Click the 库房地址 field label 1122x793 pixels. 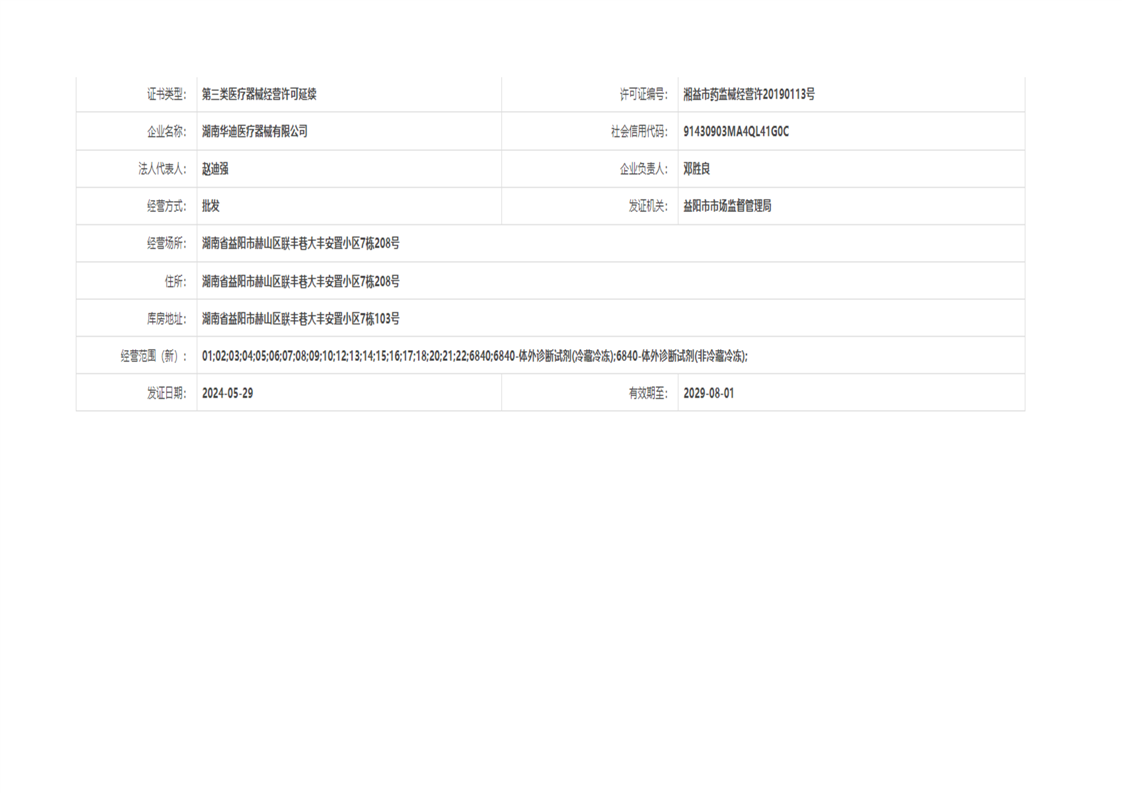point(166,318)
